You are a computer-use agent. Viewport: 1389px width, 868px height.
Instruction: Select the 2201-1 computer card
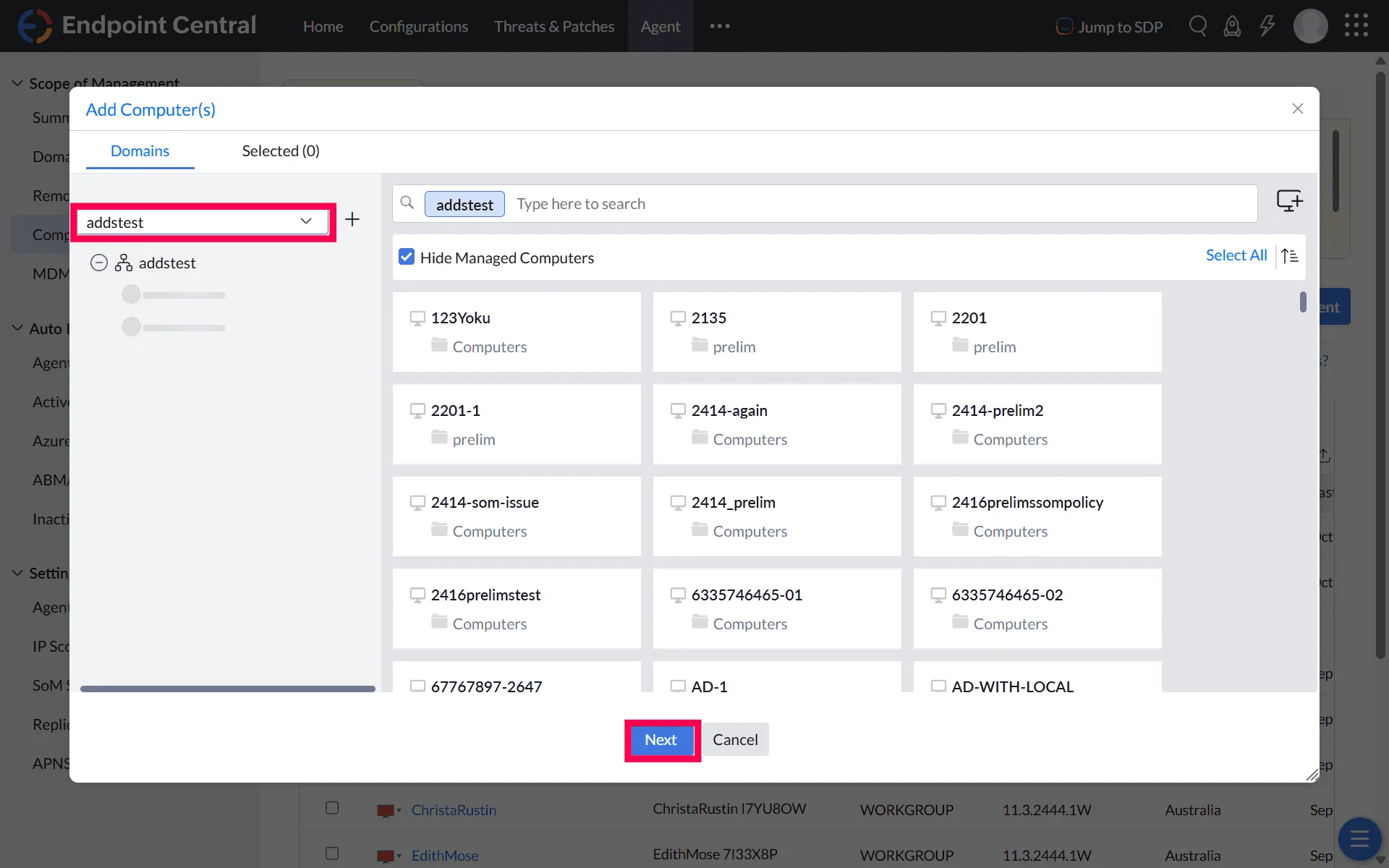[x=517, y=424]
